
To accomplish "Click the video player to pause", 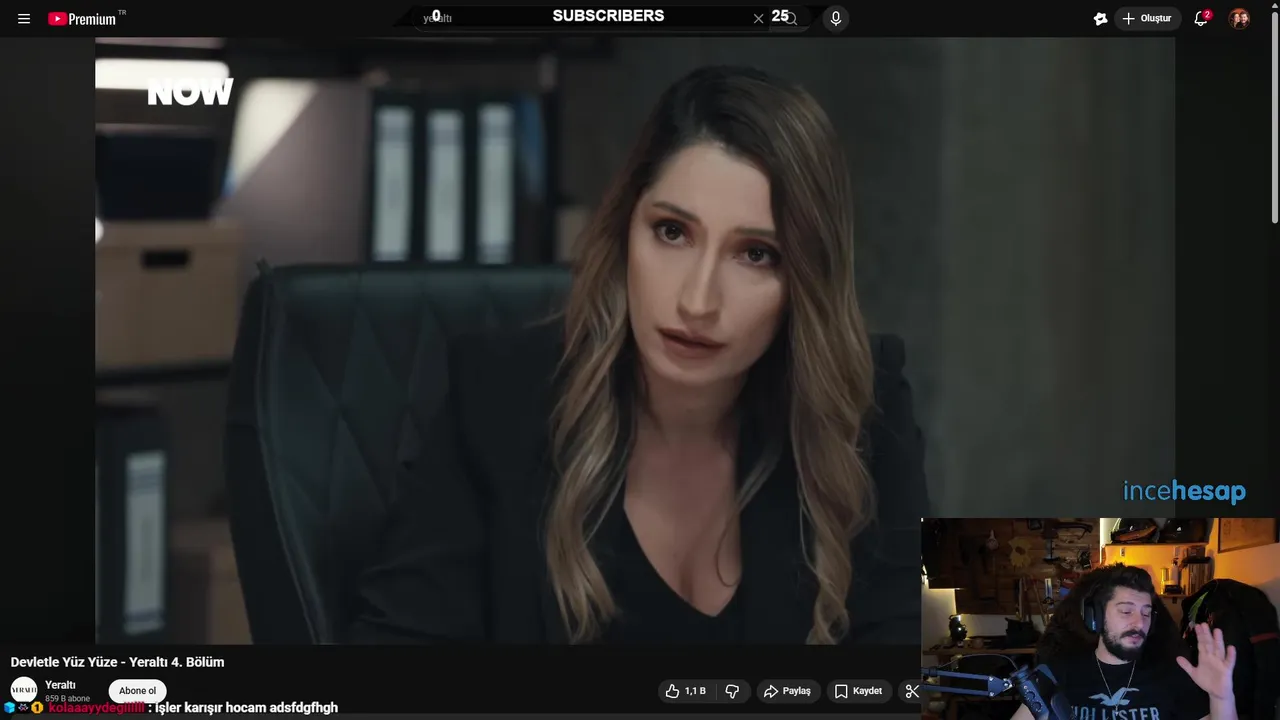I will pyautogui.click(x=635, y=340).
